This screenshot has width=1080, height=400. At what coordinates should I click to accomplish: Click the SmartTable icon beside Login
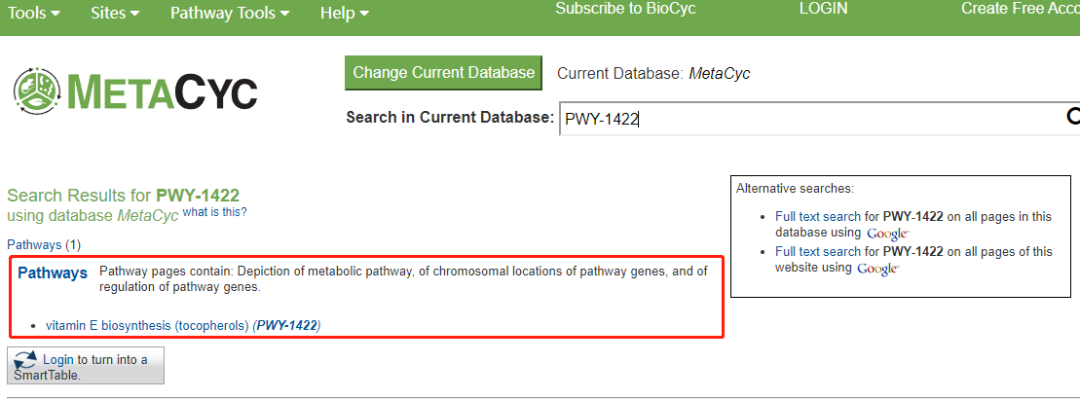(x=27, y=360)
